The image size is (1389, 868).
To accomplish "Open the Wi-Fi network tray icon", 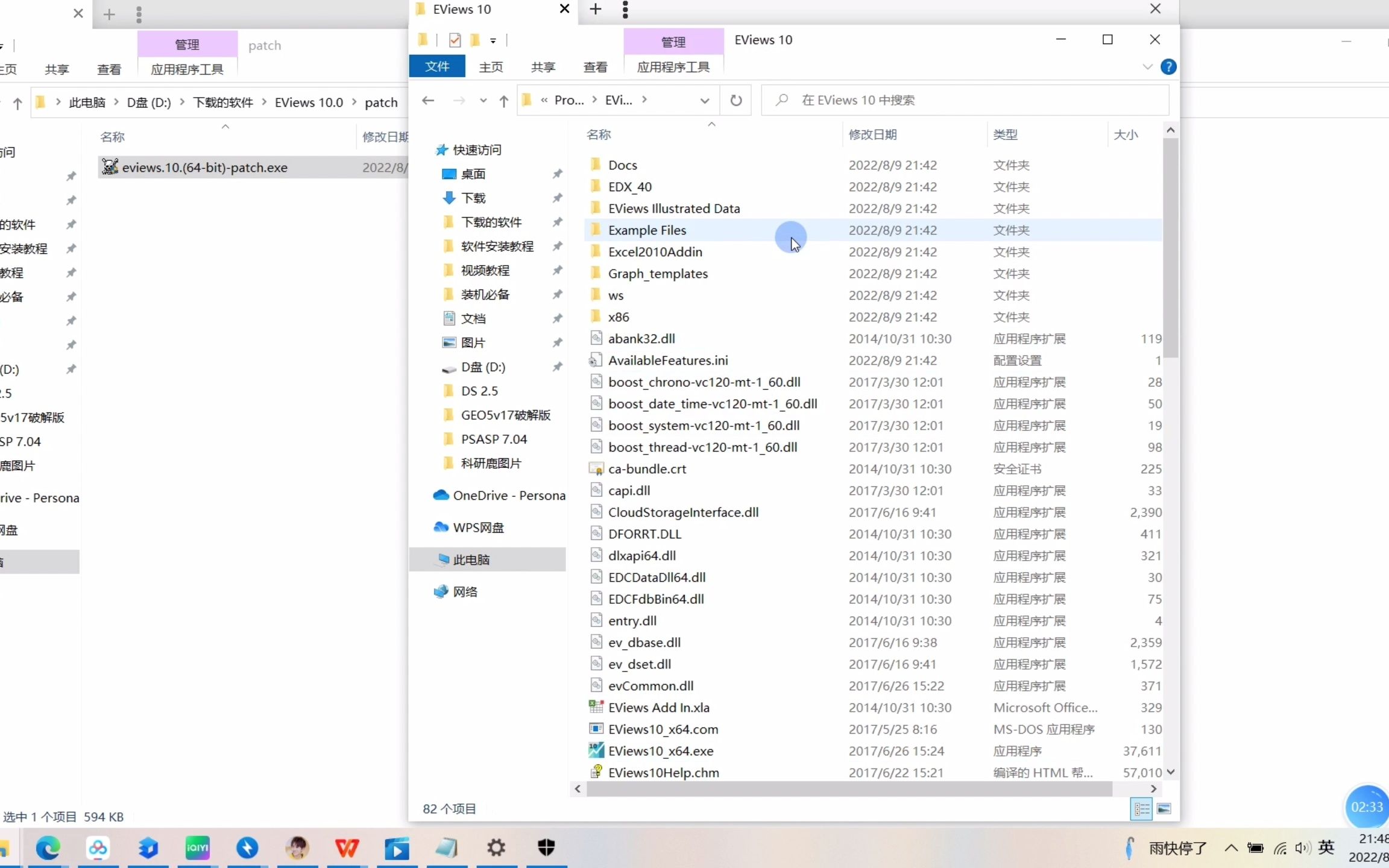I will coord(1280,849).
